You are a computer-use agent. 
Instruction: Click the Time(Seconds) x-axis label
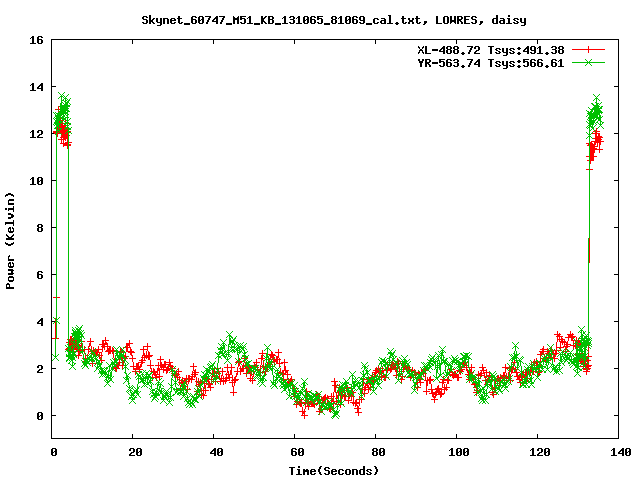point(334,471)
